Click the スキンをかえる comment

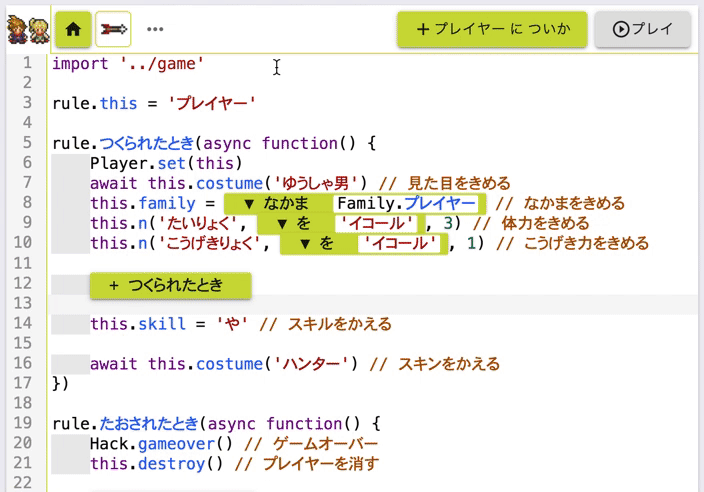pos(435,364)
